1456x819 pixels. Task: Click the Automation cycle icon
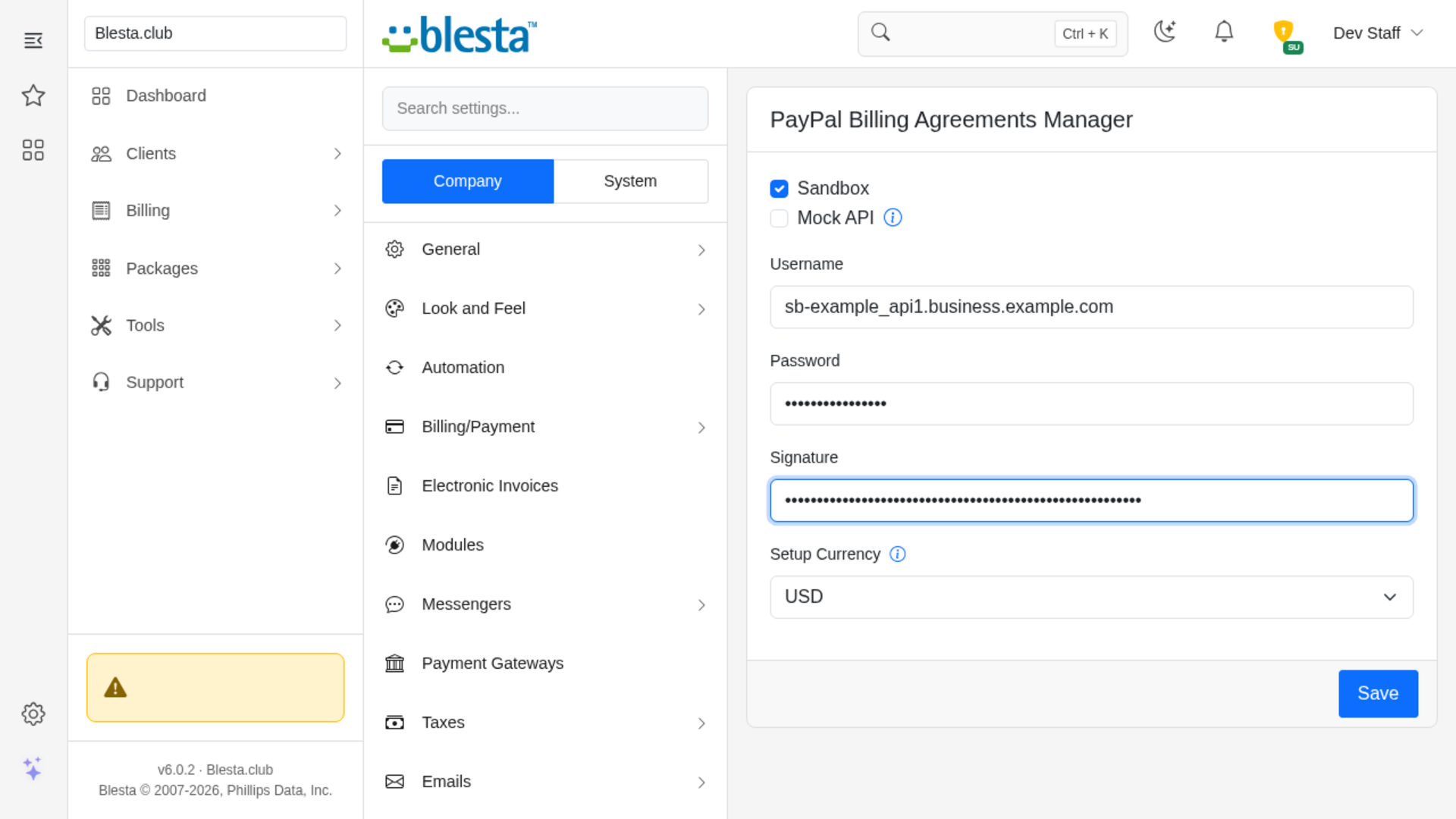click(395, 368)
